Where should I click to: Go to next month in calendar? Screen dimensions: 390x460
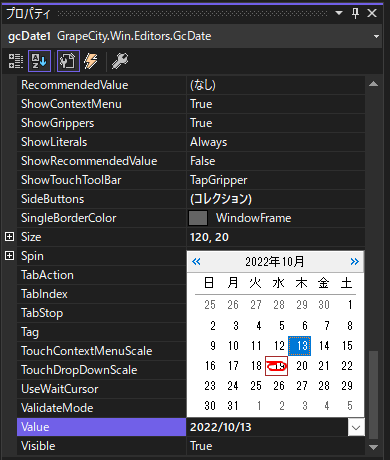[x=355, y=262]
